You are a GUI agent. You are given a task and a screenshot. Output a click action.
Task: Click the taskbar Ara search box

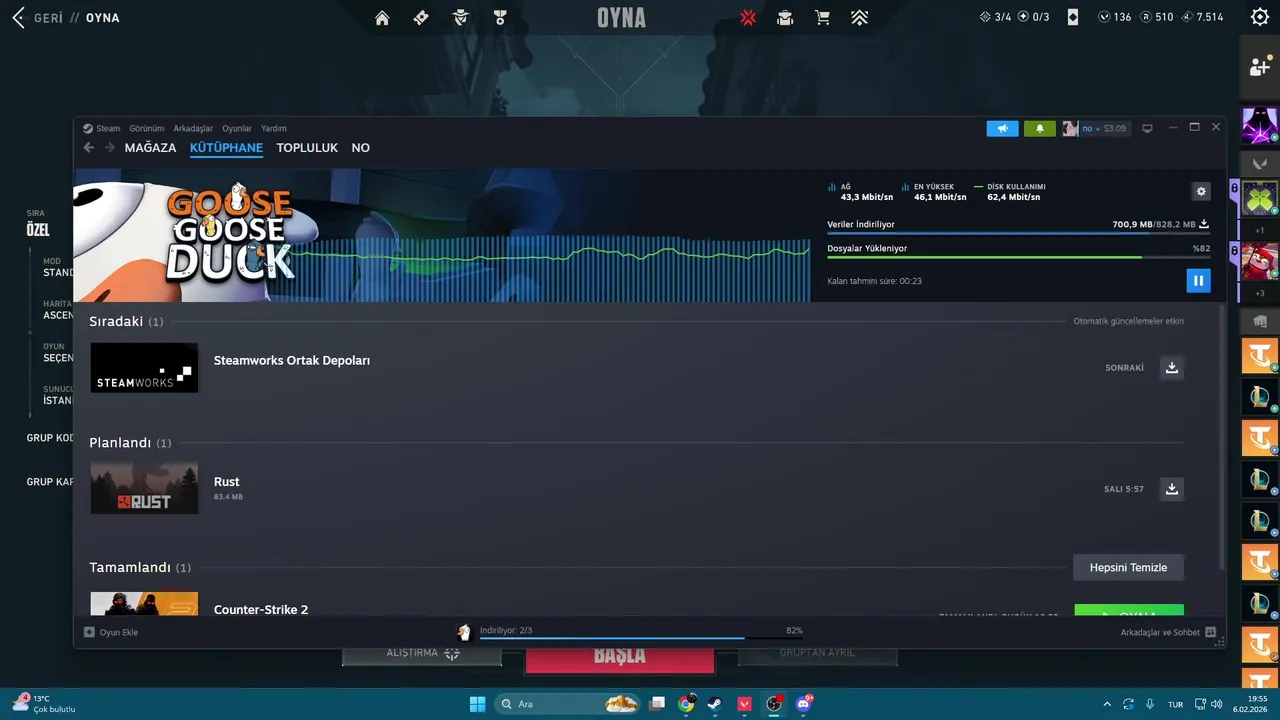(x=567, y=704)
